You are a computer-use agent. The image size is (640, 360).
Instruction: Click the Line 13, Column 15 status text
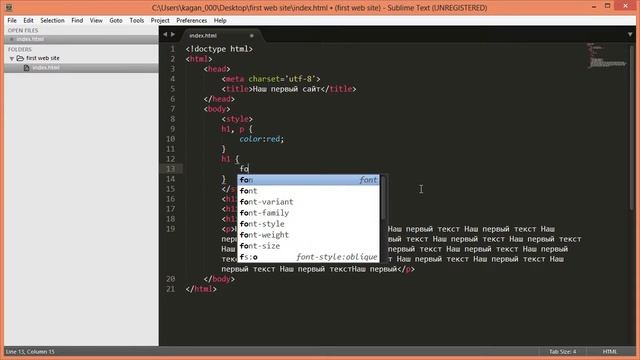[x=30, y=351]
